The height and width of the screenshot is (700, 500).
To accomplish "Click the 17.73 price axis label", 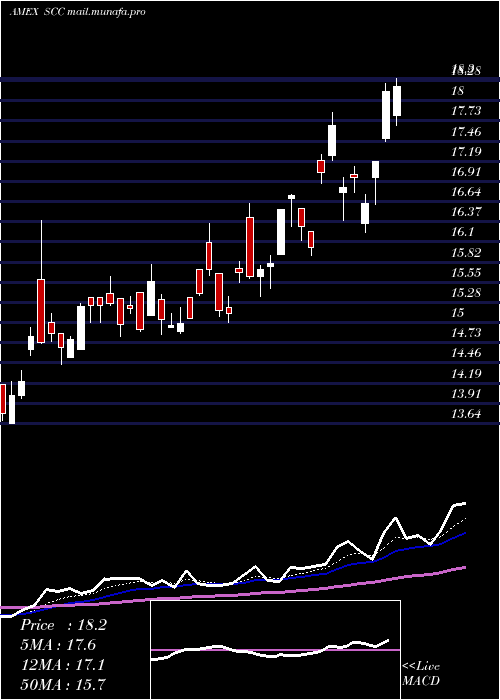I will (466, 111).
